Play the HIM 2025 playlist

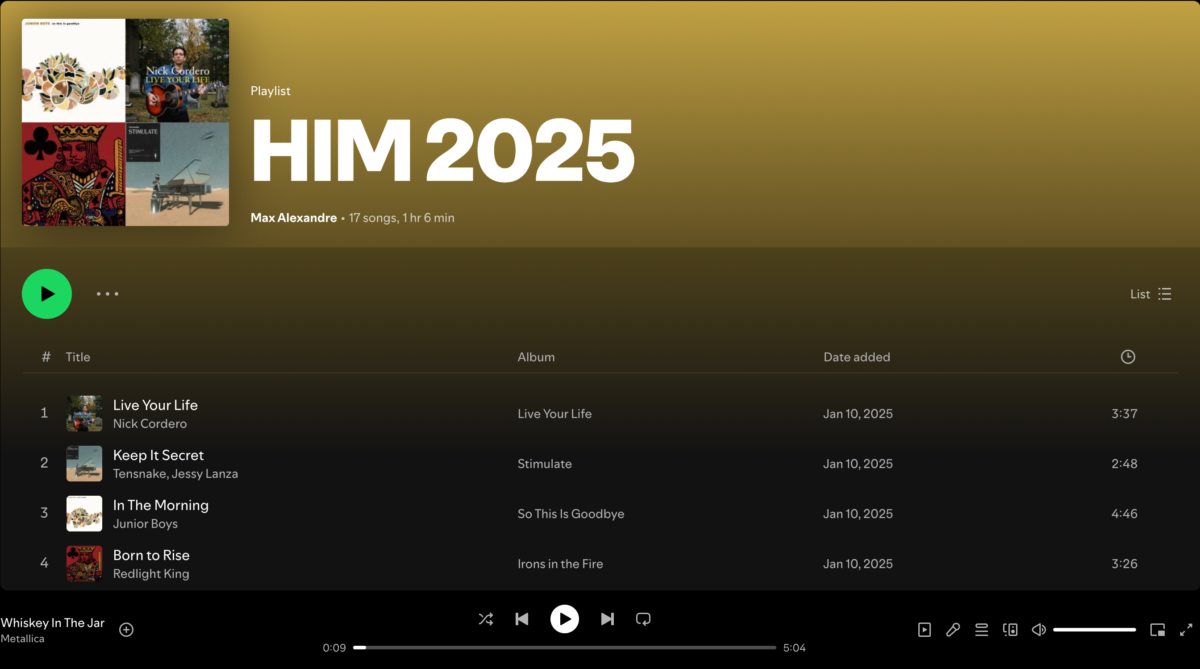[47, 294]
